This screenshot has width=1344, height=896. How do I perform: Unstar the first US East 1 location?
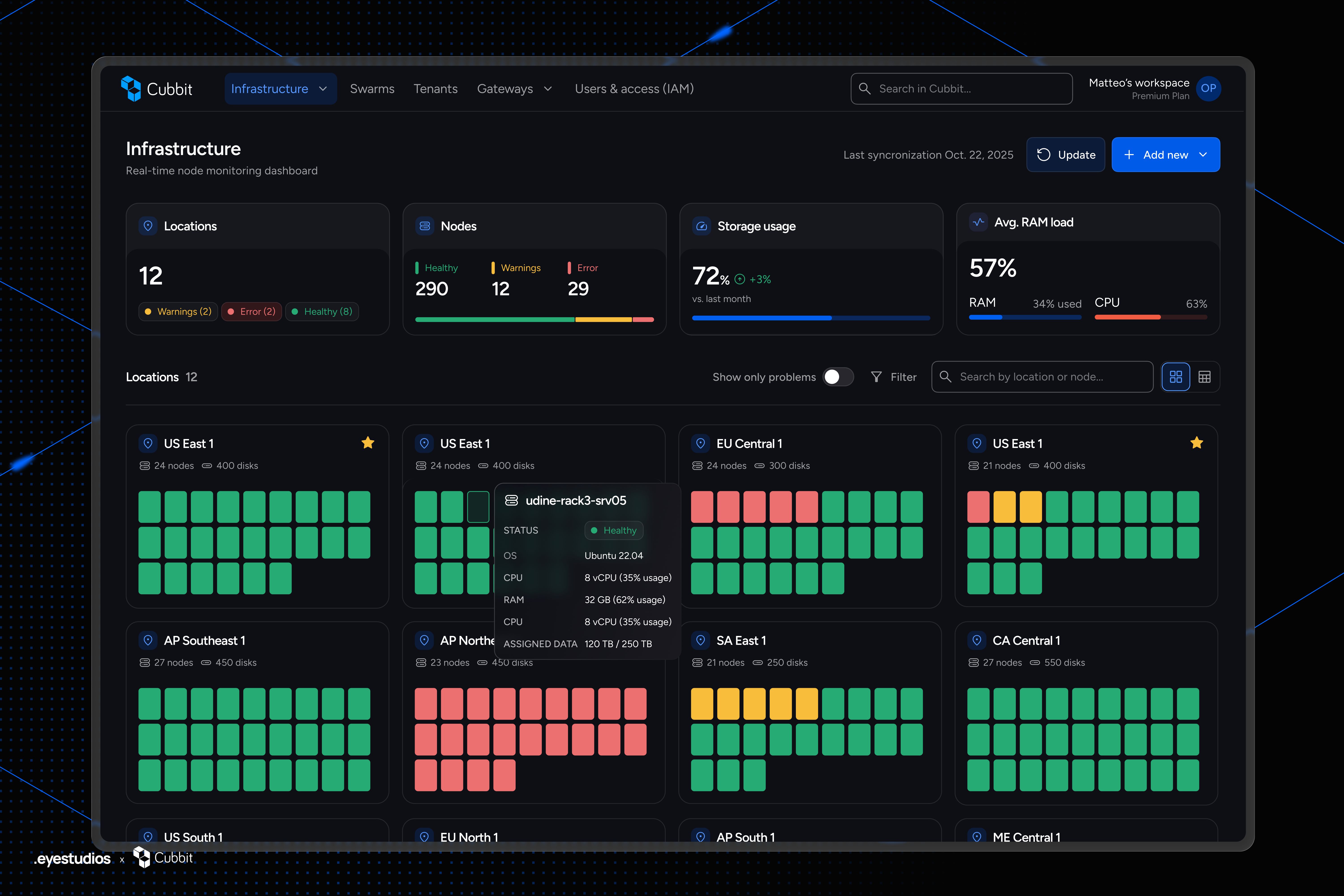tap(368, 443)
